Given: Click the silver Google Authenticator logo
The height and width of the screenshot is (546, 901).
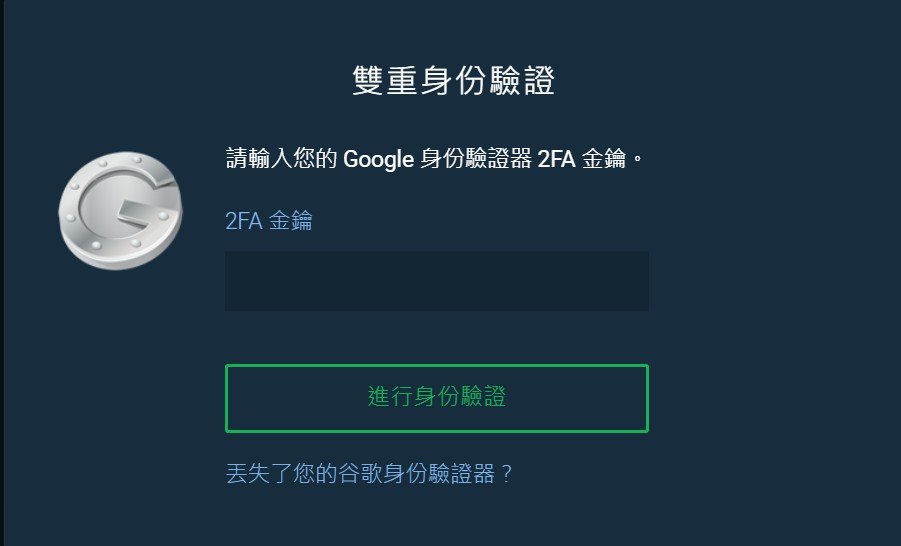Looking at the screenshot, I should [121, 208].
